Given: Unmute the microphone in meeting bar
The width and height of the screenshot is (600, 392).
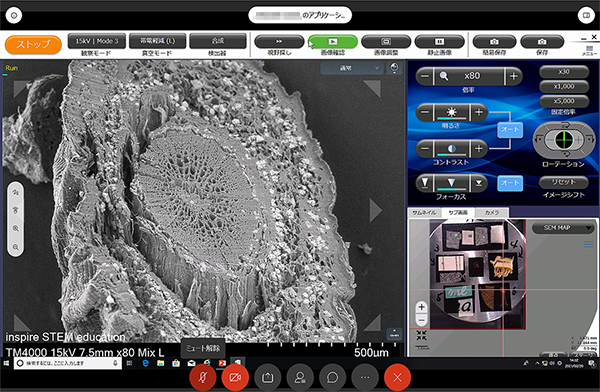Looking at the screenshot, I should point(202,377).
